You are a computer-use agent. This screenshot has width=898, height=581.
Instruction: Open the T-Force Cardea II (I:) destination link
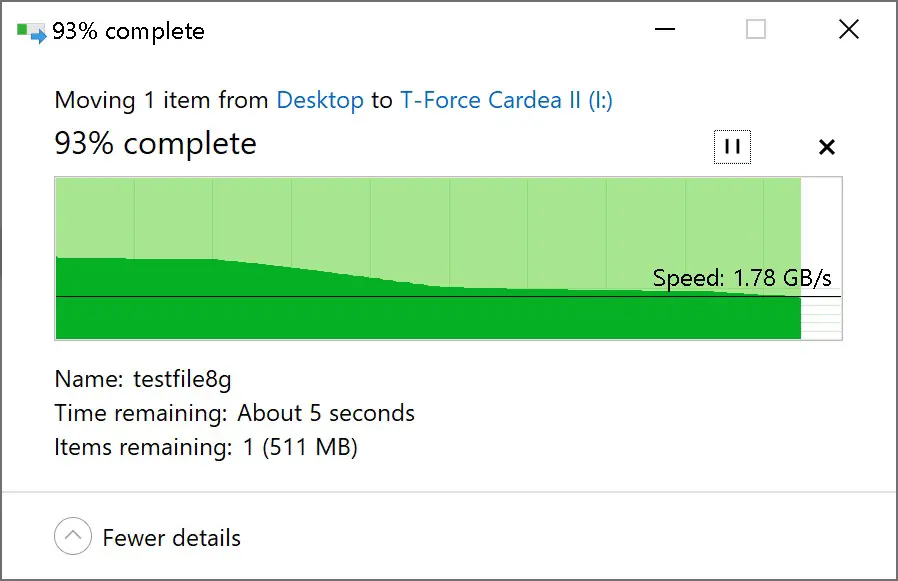pyautogui.click(x=506, y=100)
